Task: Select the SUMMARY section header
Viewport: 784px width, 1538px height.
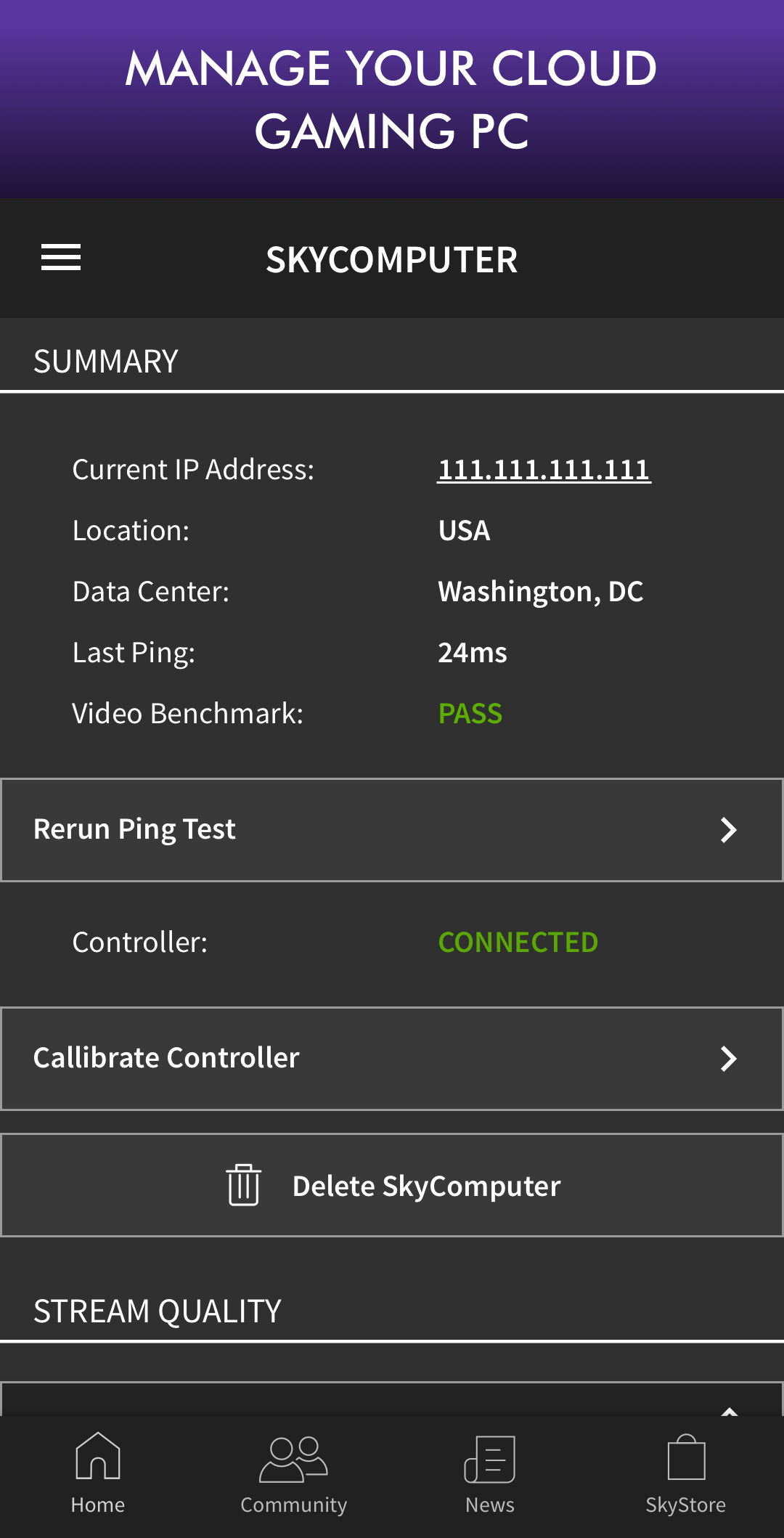Action: coord(106,362)
